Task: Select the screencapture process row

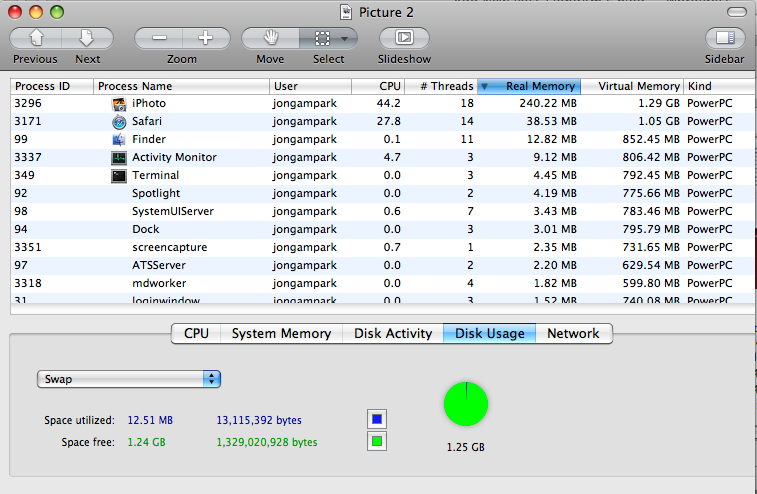Action: pyautogui.click(x=382, y=247)
